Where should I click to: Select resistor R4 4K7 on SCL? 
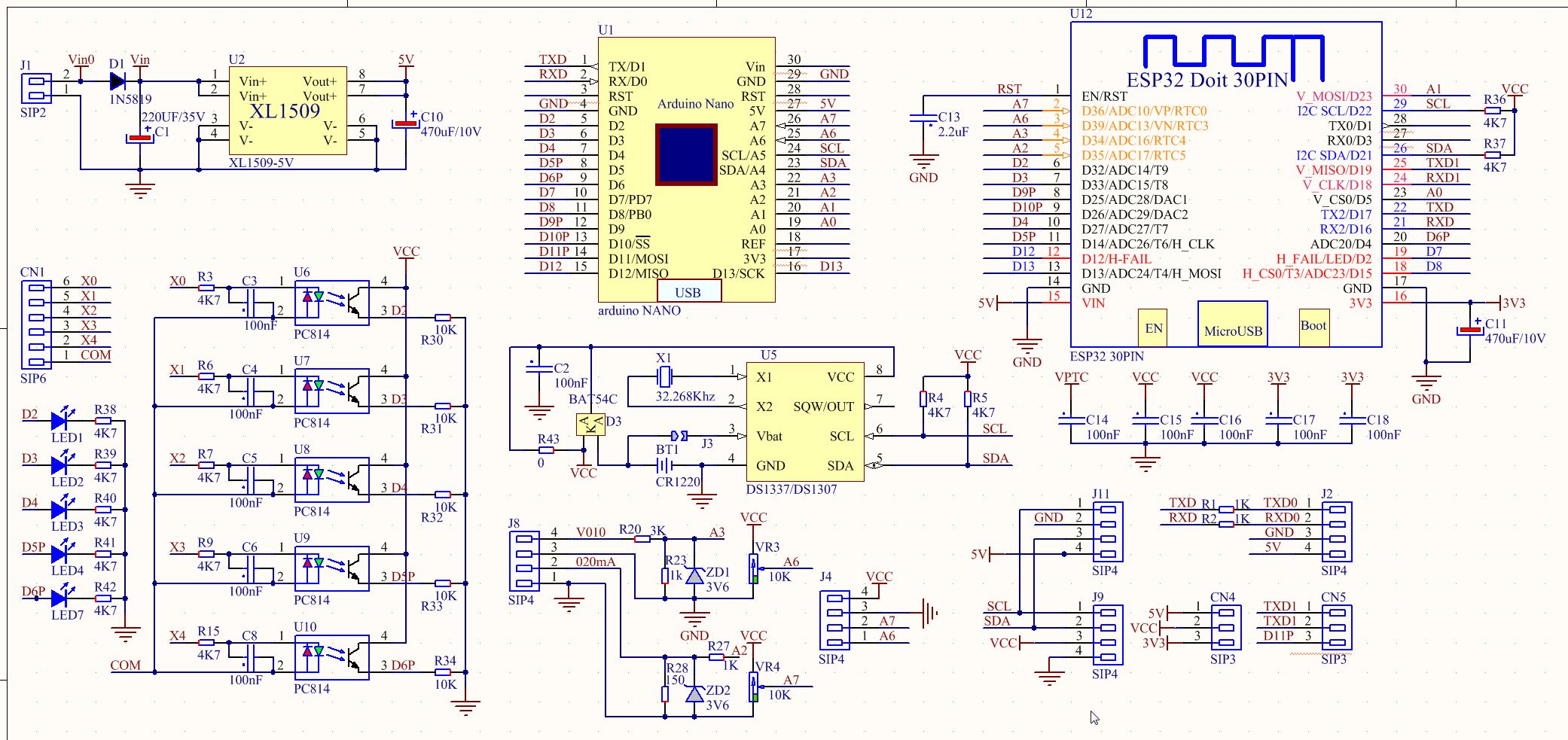923,399
